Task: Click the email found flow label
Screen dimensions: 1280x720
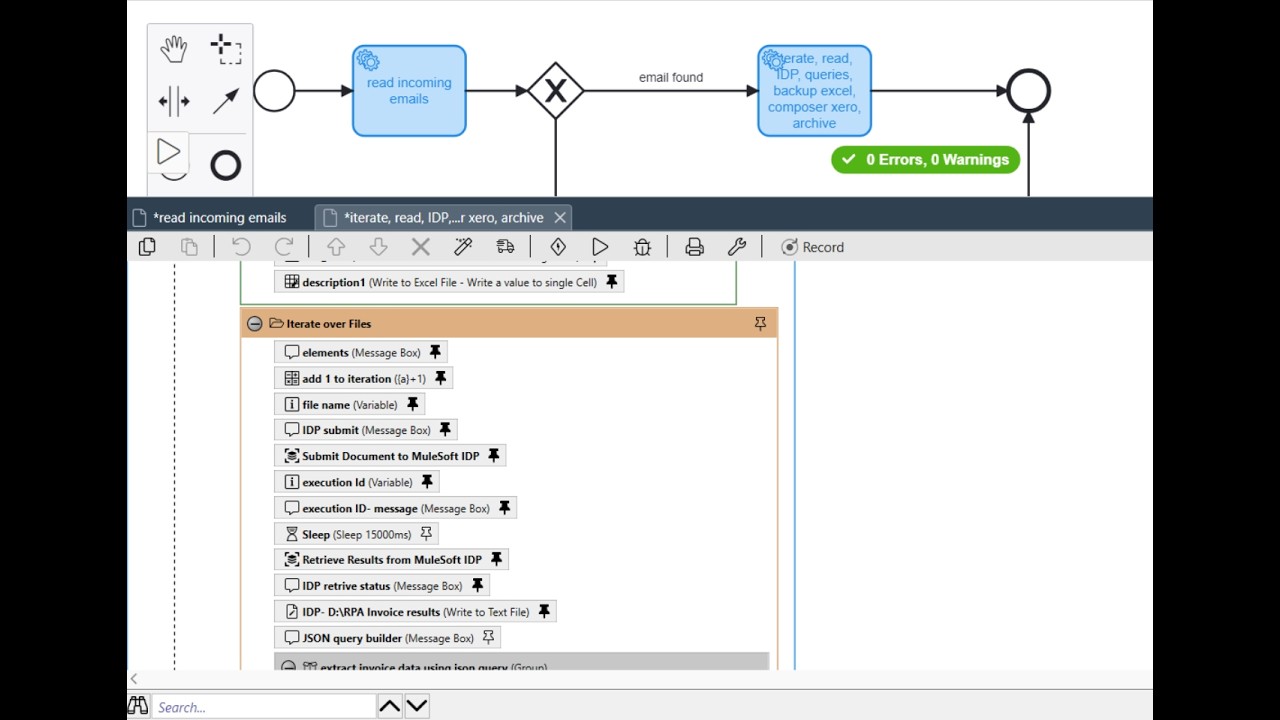Action: tap(671, 77)
